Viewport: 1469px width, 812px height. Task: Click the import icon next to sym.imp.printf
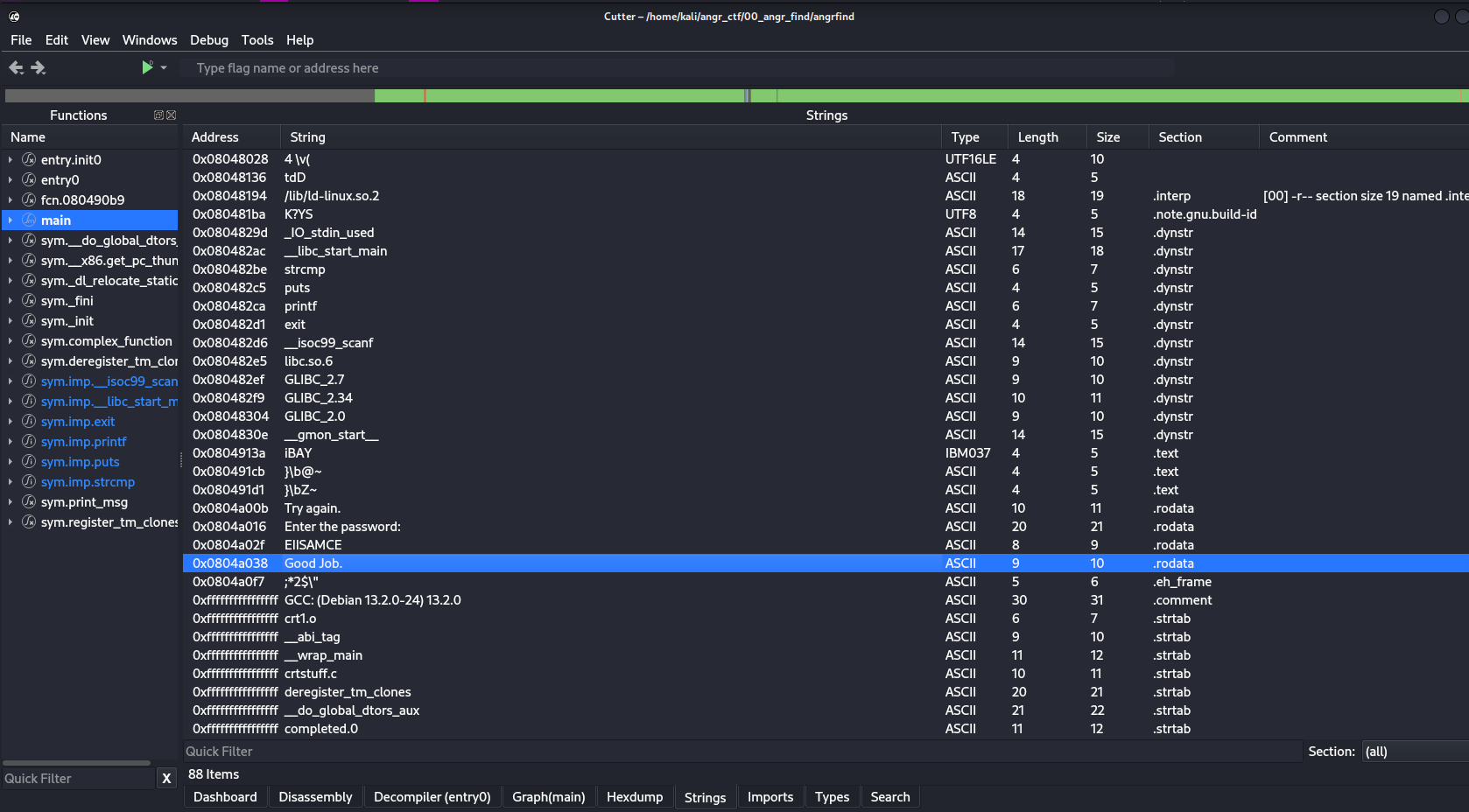click(29, 442)
